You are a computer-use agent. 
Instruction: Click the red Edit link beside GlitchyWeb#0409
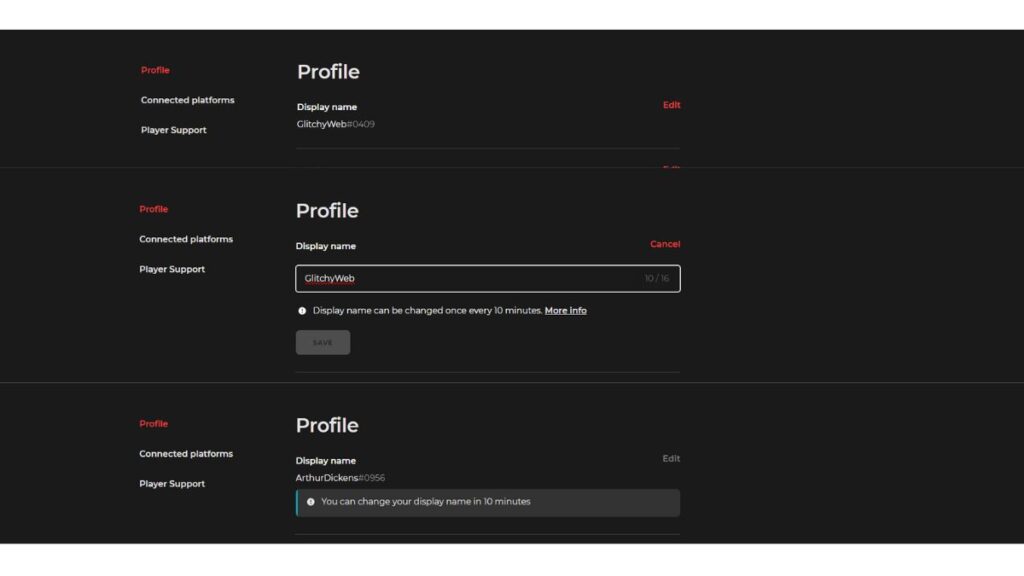click(x=671, y=105)
